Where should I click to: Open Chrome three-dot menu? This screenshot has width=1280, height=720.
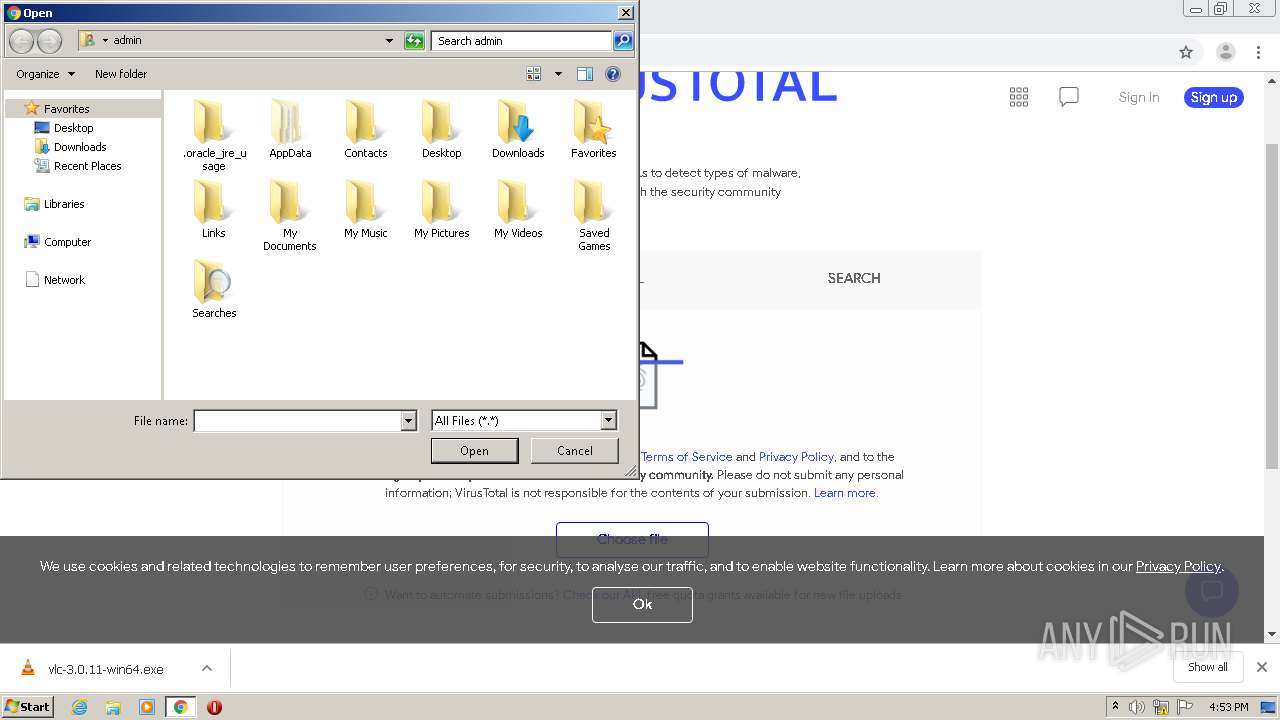coord(1259,52)
